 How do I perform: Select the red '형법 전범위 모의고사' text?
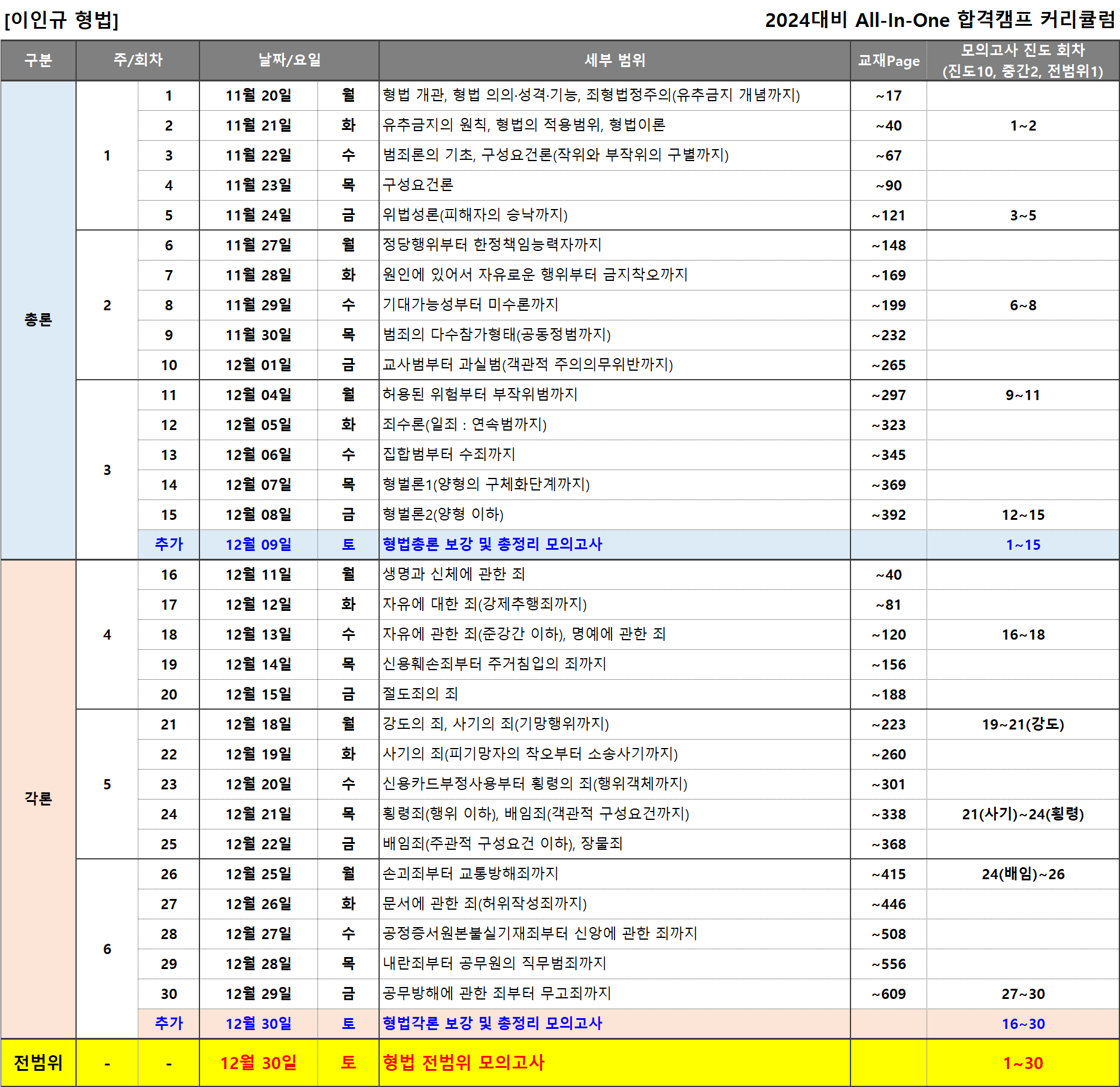tap(464, 1062)
